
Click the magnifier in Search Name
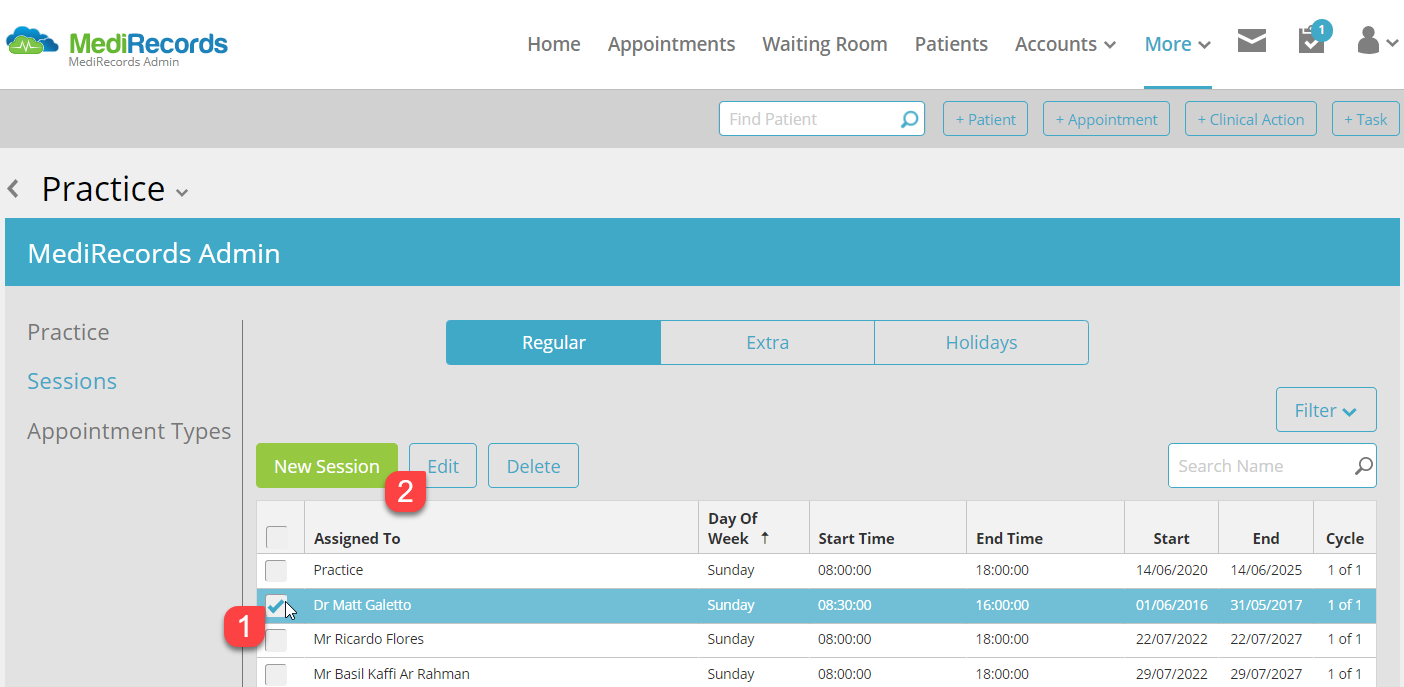(x=1364, y=466)
